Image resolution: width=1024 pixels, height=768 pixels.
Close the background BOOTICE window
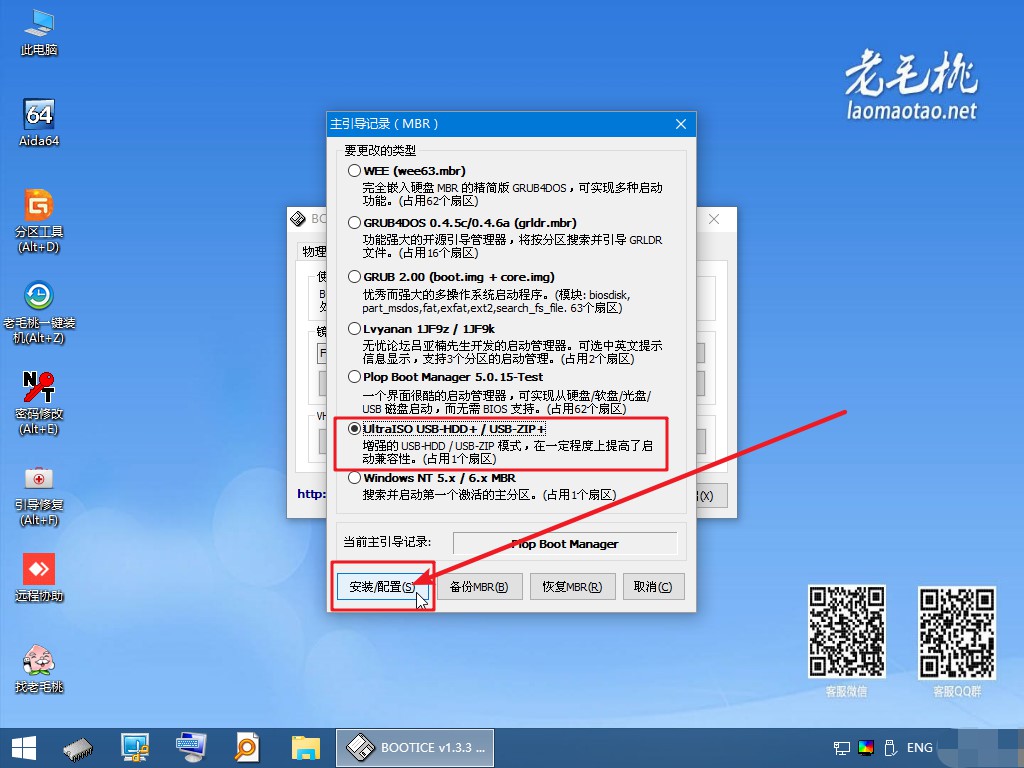point(714,219)
